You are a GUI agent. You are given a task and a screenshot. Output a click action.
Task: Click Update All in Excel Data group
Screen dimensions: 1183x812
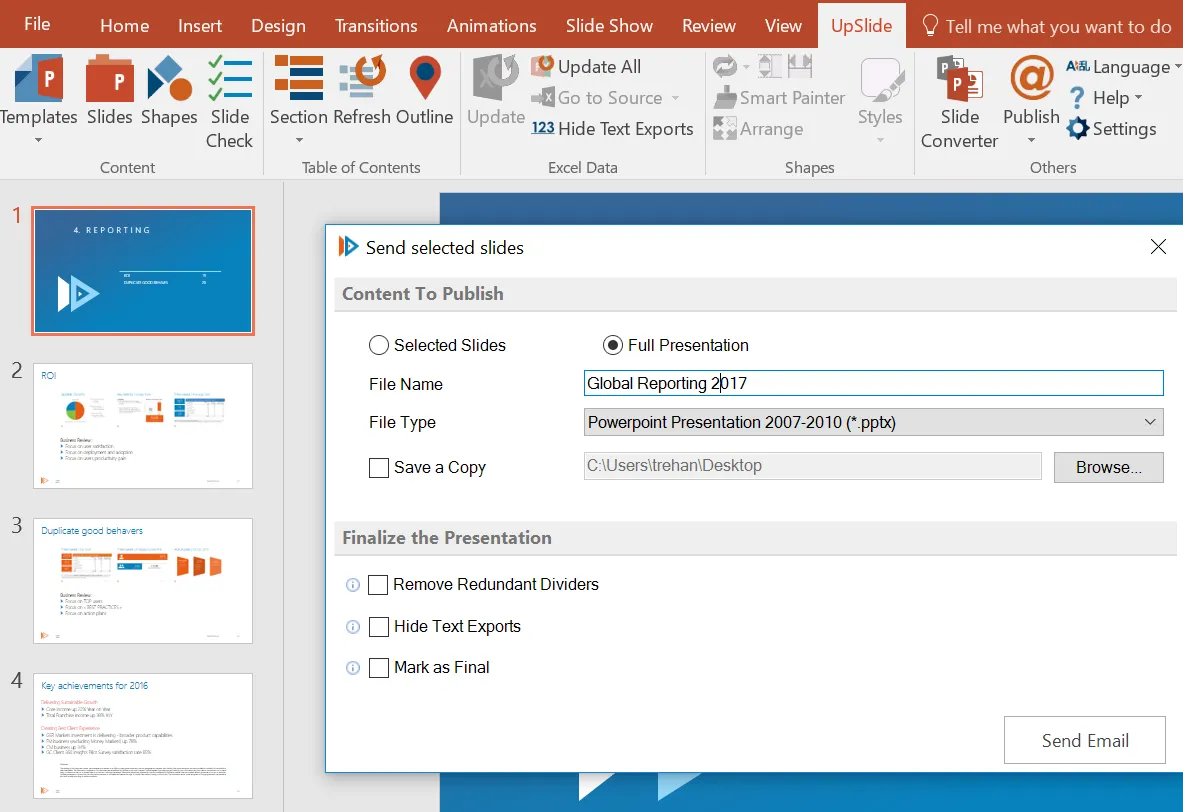coord(589,66)
